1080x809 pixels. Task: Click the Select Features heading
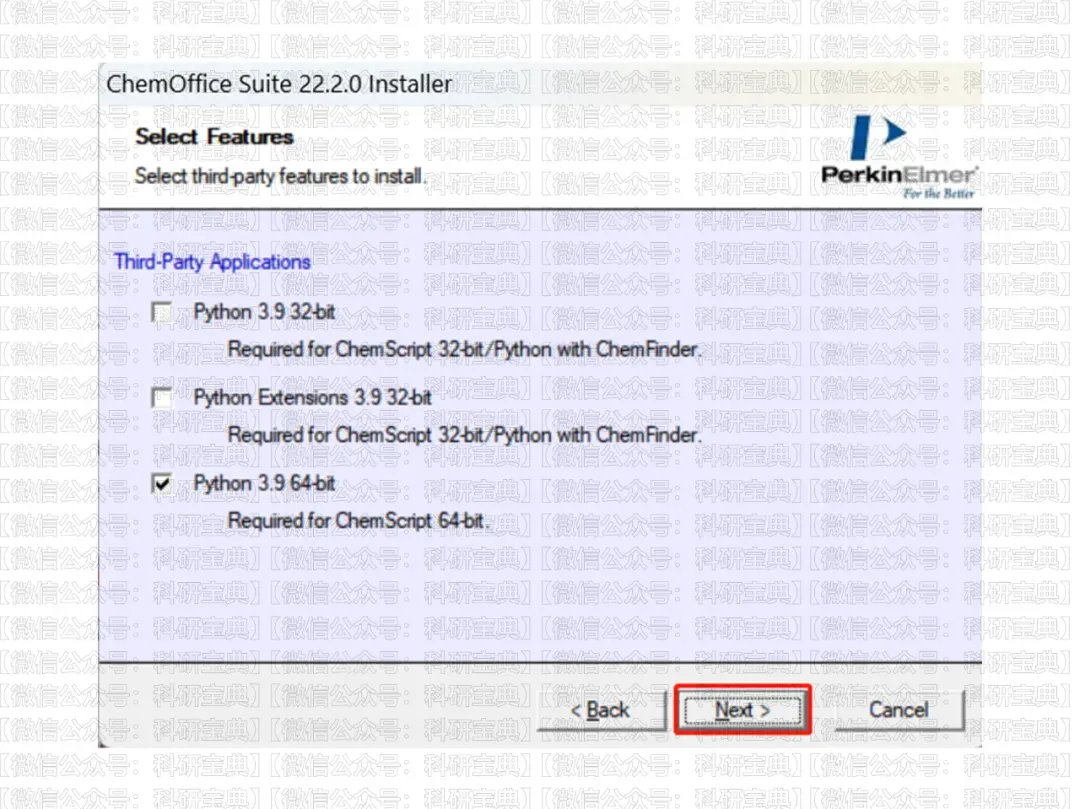(214, 137)
